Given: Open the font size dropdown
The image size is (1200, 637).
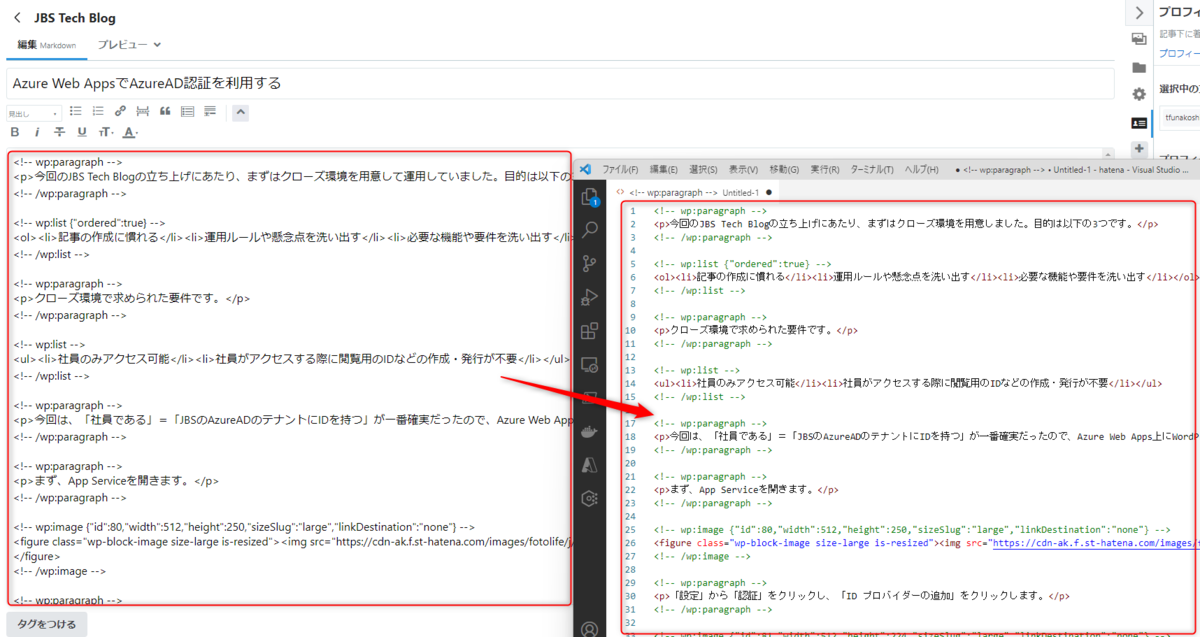Looking at the screenshot, I should click(x=107, y=132).
